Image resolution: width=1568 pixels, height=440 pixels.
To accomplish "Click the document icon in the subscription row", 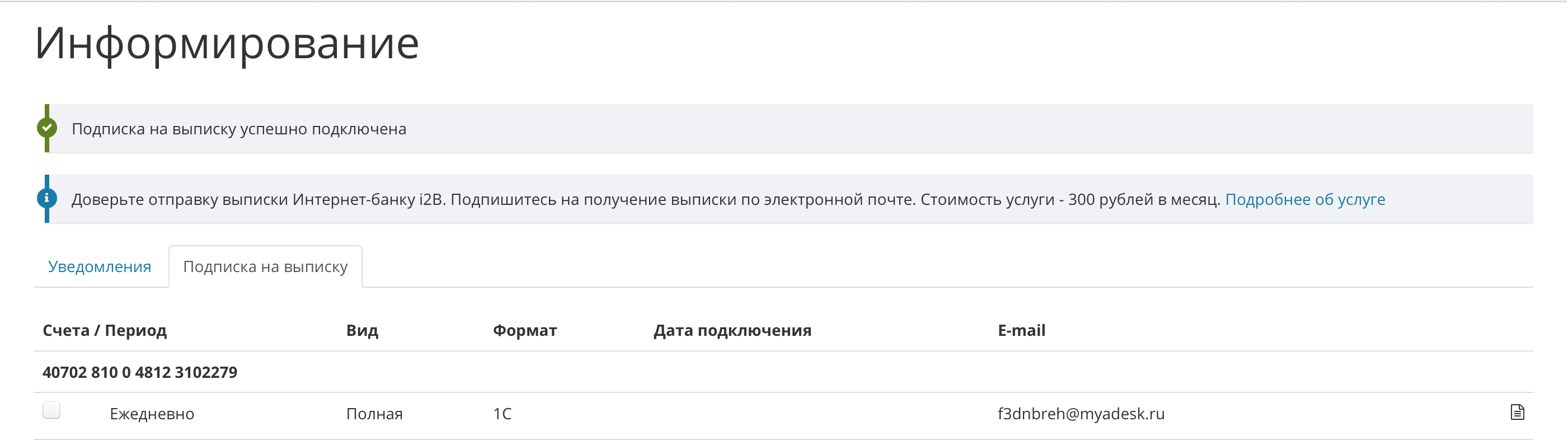I will (1517, 412).
